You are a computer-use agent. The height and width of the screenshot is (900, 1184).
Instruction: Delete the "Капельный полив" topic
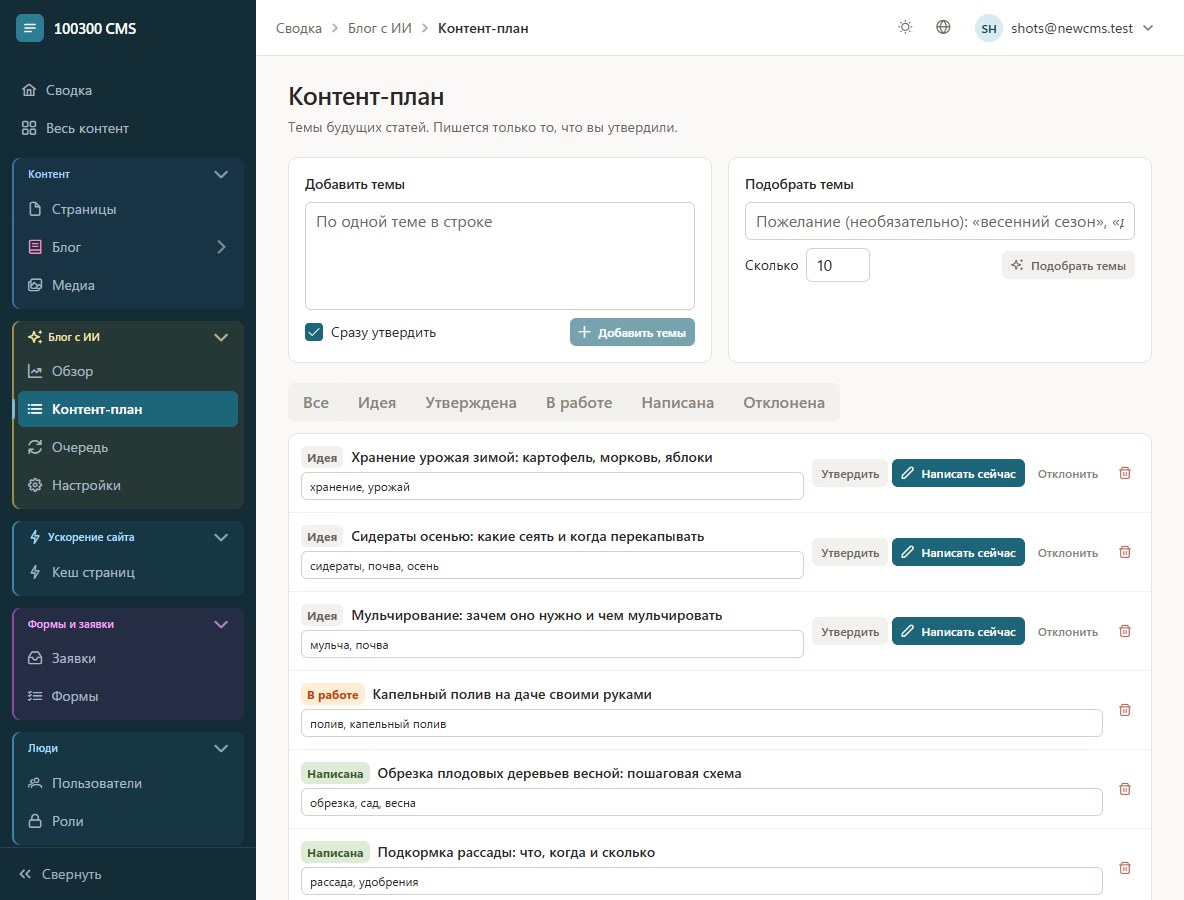point(1124,710)
